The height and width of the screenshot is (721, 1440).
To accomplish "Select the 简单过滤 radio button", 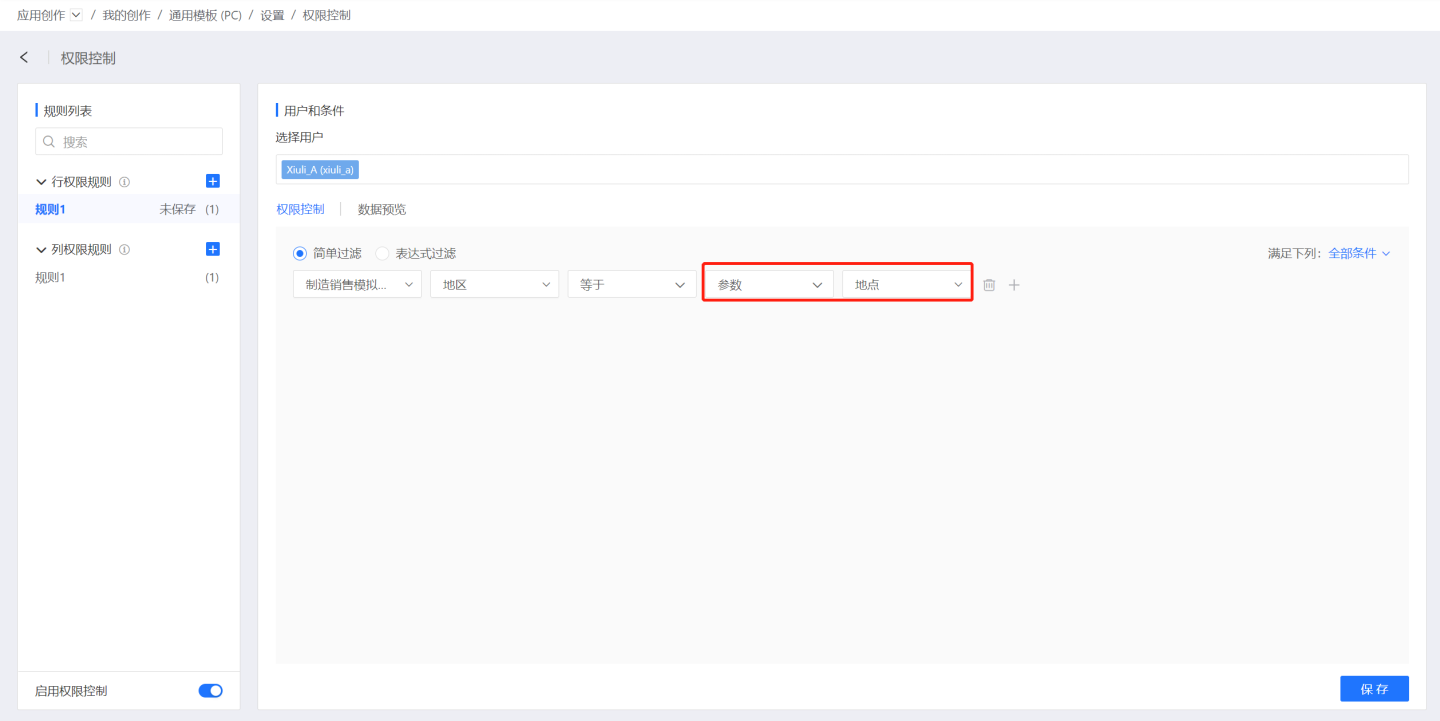I will 300,254.
